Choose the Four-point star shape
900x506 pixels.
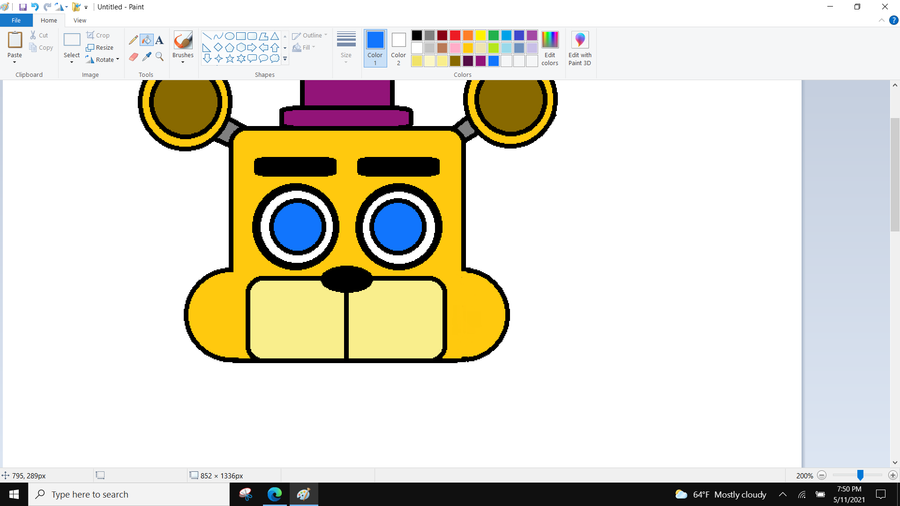[218, 59]
